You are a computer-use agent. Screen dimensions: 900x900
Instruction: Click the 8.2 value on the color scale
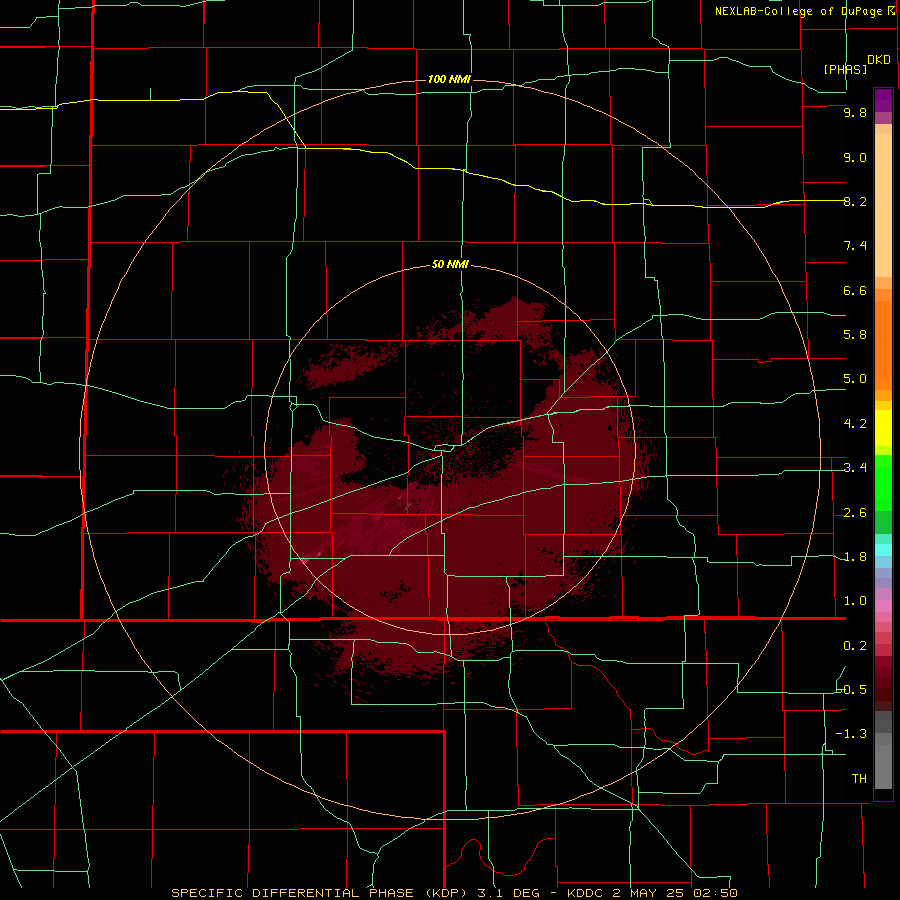click(x=855, y=201)
